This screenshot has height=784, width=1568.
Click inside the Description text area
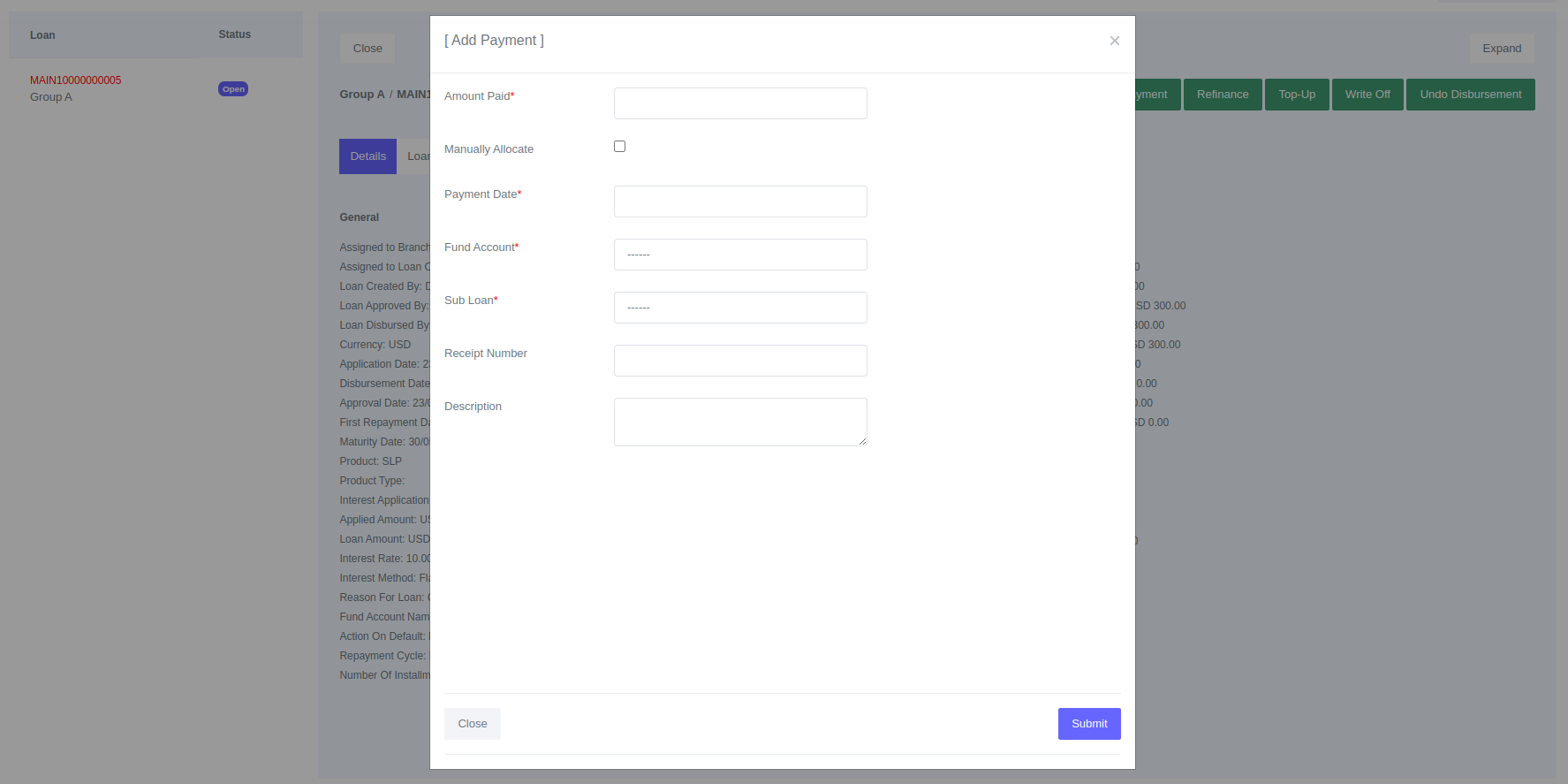(739, 422)
